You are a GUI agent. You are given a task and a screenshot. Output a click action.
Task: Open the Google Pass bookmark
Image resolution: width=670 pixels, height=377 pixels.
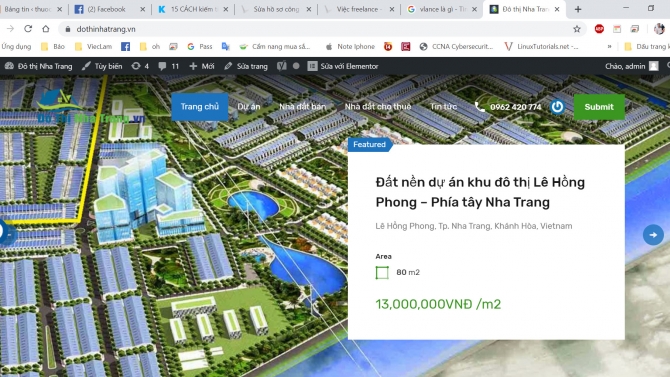coord(200,47)
